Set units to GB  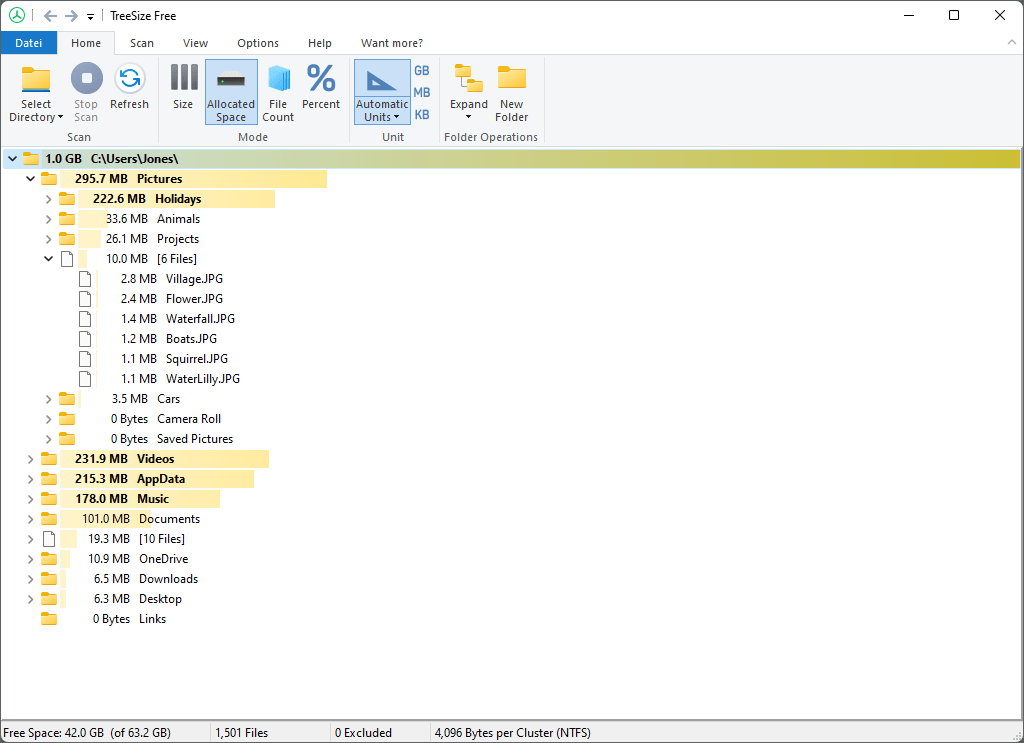pyautogui.click(x=422, y=70)
